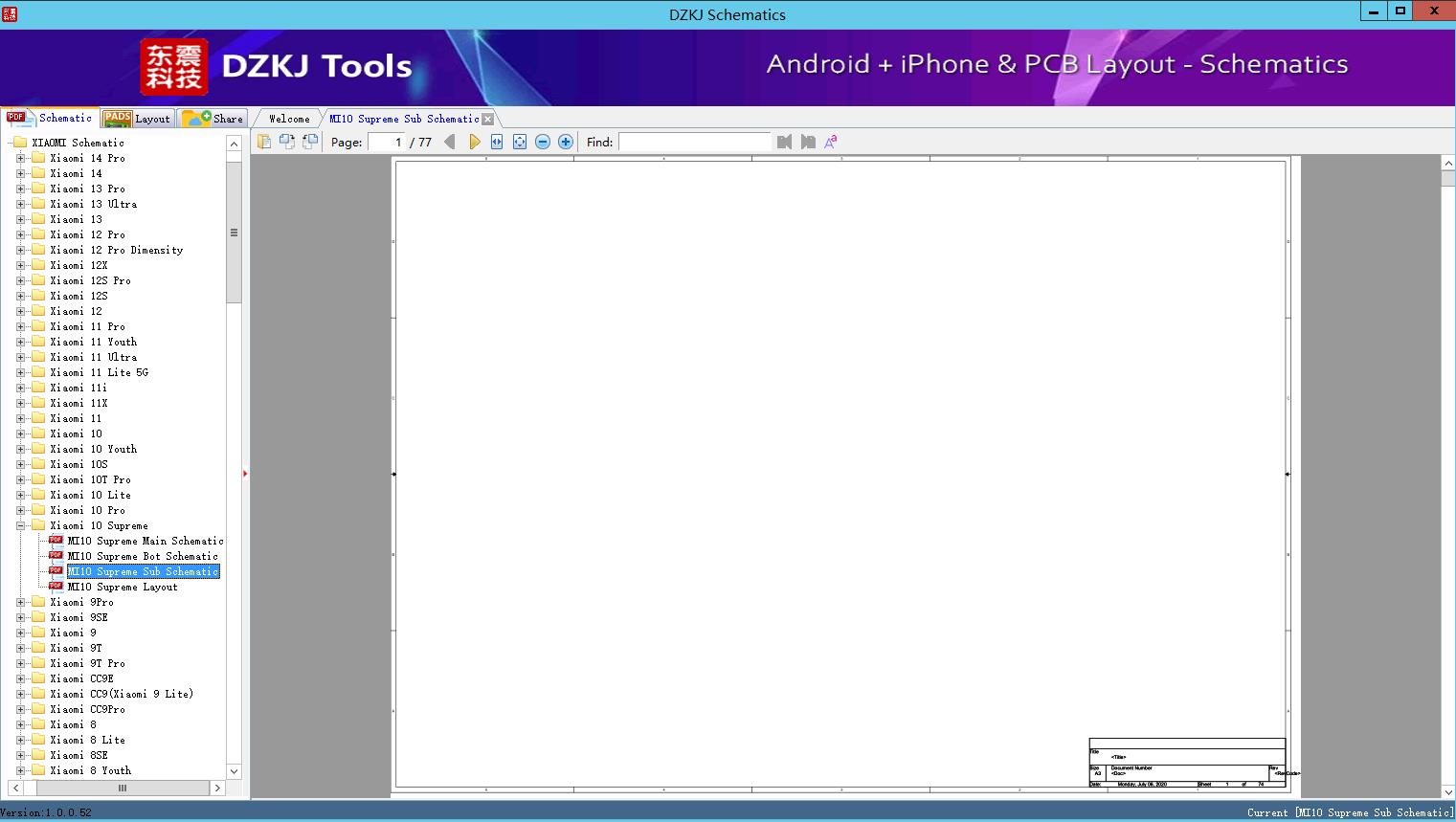Minimize the DZKJ Schematics window
The width and height of the screenshot is (1456, 822).
1374,11
